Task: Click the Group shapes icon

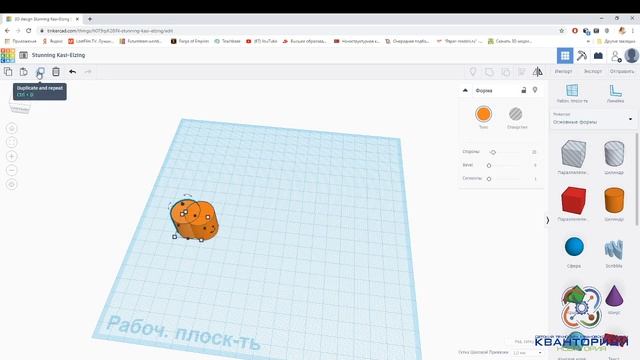Action: 489,72
